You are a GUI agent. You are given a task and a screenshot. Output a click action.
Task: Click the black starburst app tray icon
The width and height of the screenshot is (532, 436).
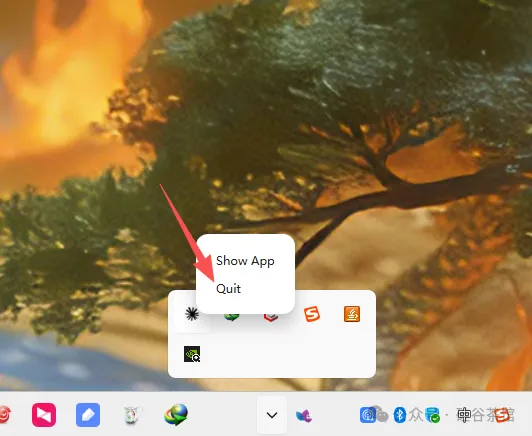point(192,314)
